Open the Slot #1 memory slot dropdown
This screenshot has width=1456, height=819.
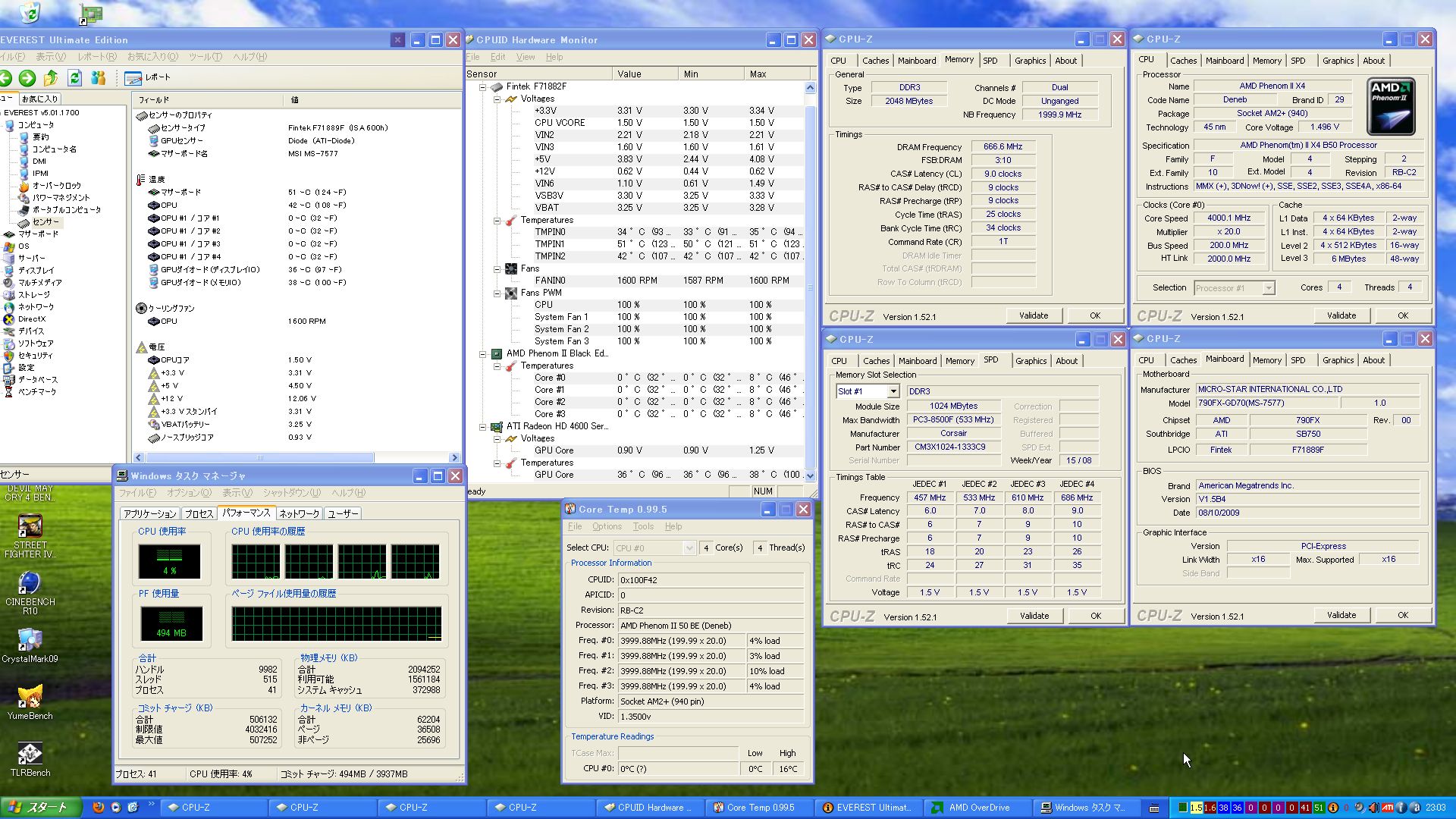893,391
